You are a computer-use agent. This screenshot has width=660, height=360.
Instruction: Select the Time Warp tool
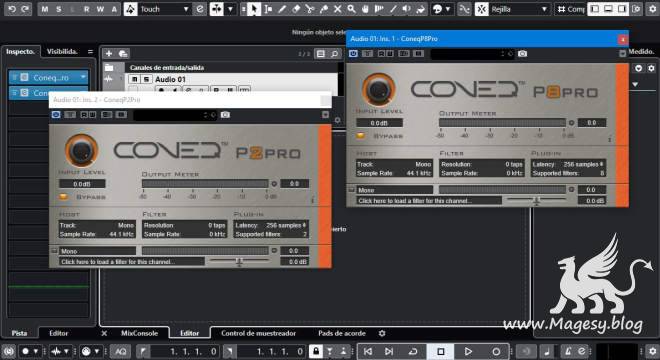tap(379, 9)
